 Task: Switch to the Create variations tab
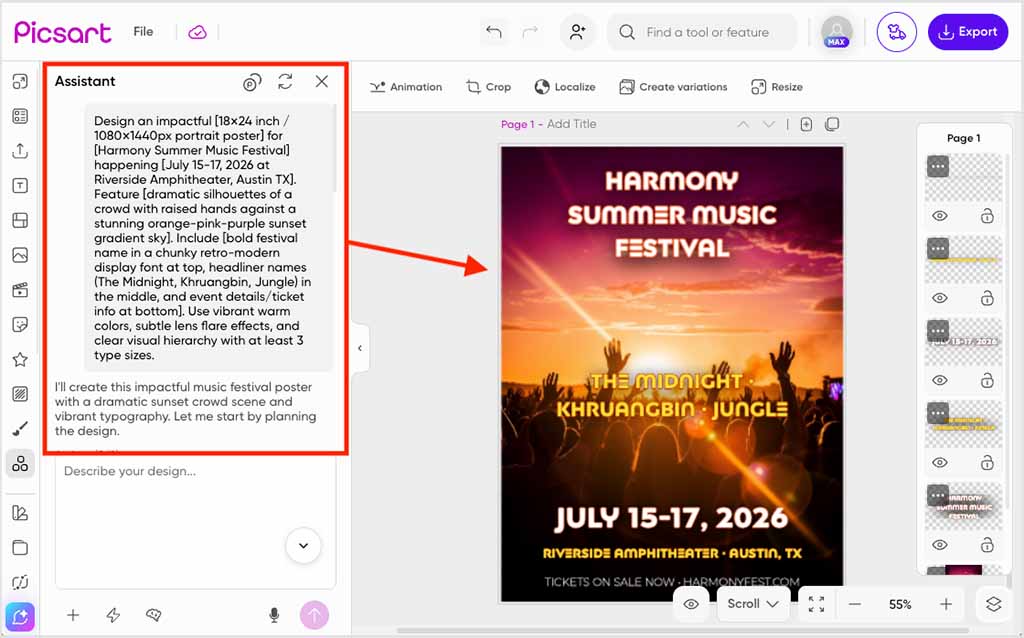tap(673, 87)
